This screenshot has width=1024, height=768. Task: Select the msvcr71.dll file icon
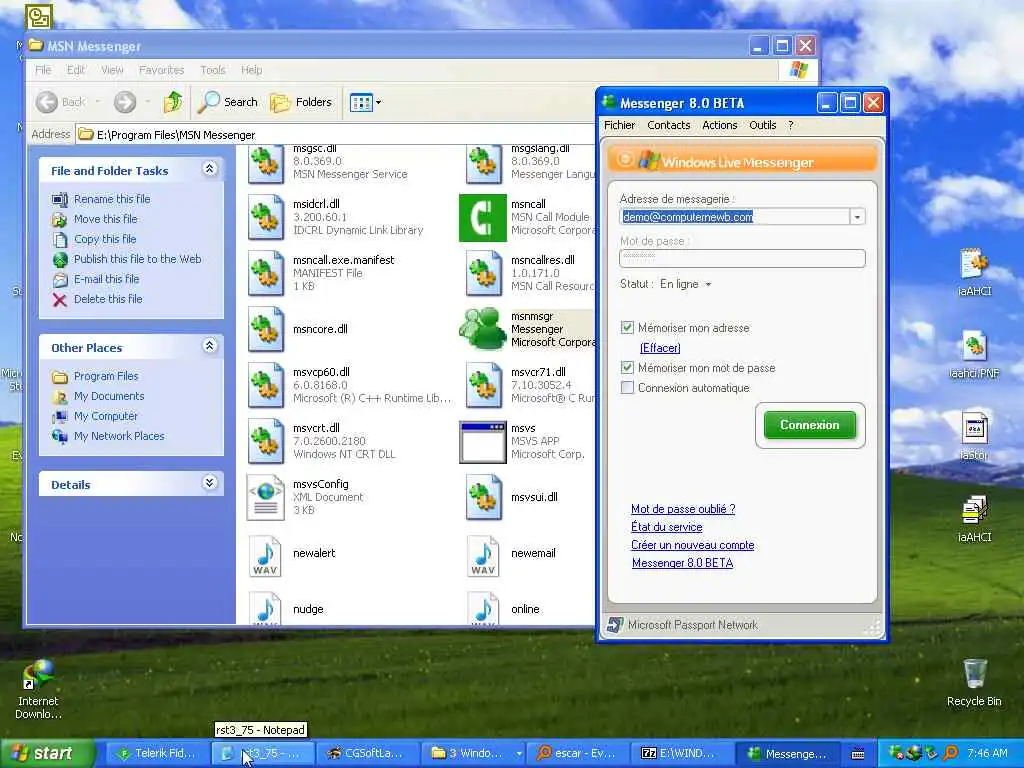tap(483, 385)
